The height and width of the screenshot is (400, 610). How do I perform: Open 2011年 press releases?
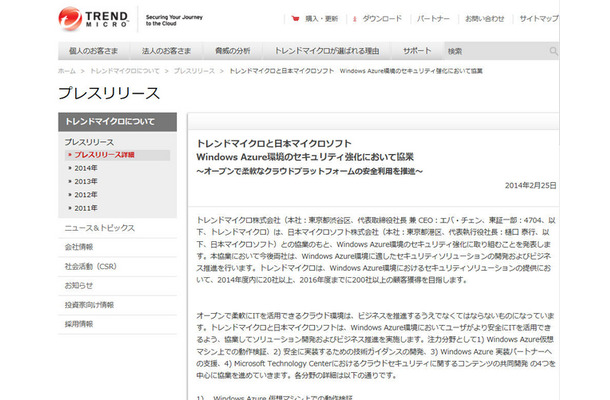(86, 208)
